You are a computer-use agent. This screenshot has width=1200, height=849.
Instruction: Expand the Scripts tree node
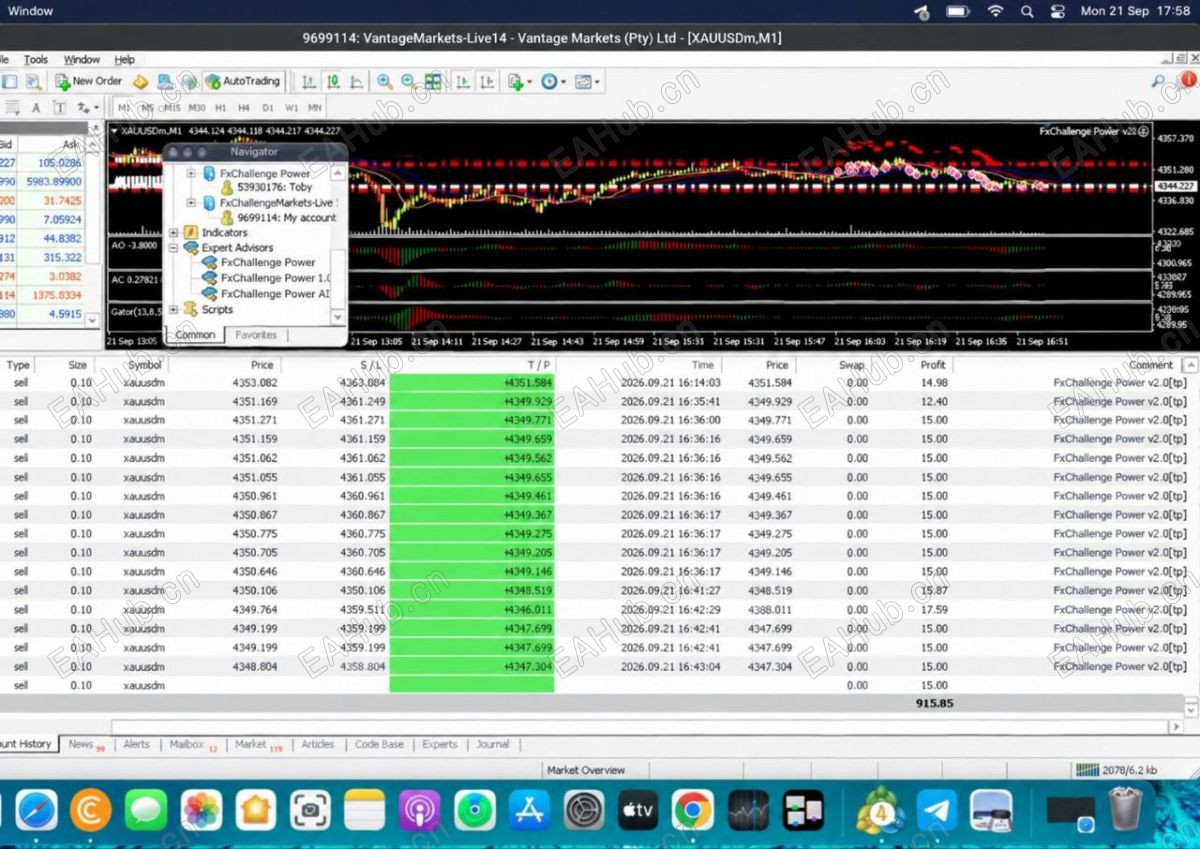click(174, 310)
